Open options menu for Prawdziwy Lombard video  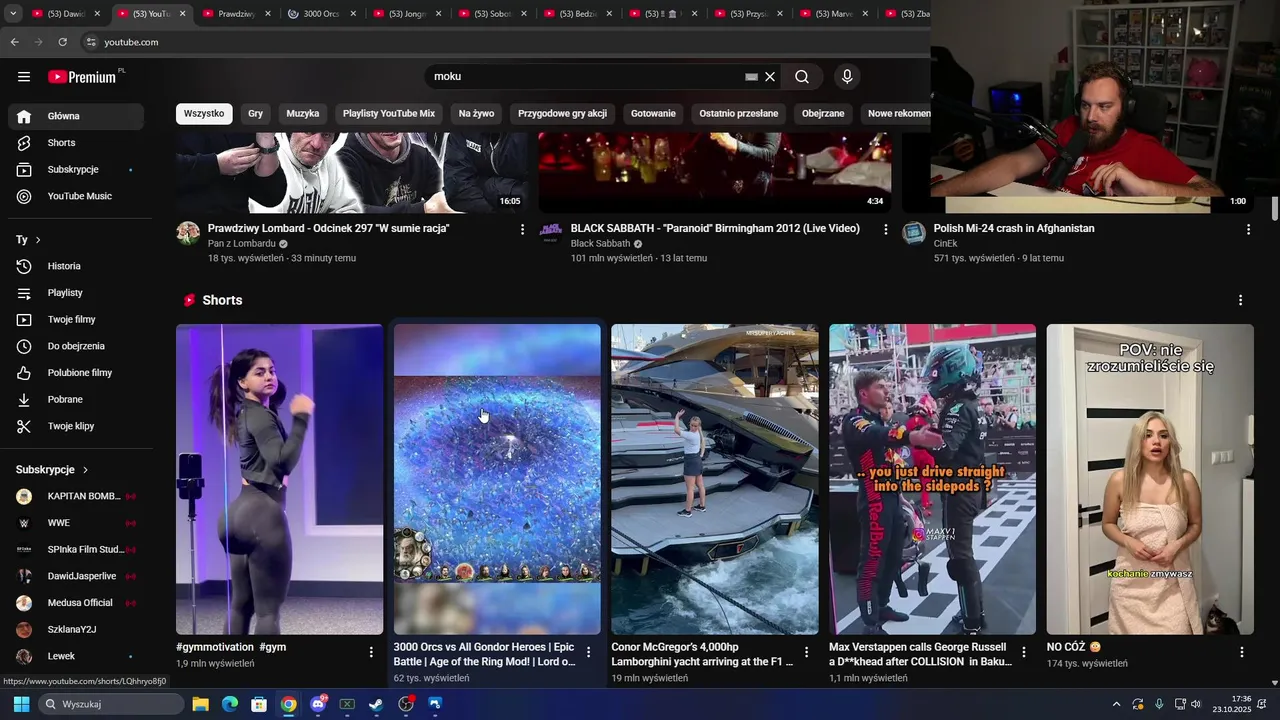tap(522, 230)
